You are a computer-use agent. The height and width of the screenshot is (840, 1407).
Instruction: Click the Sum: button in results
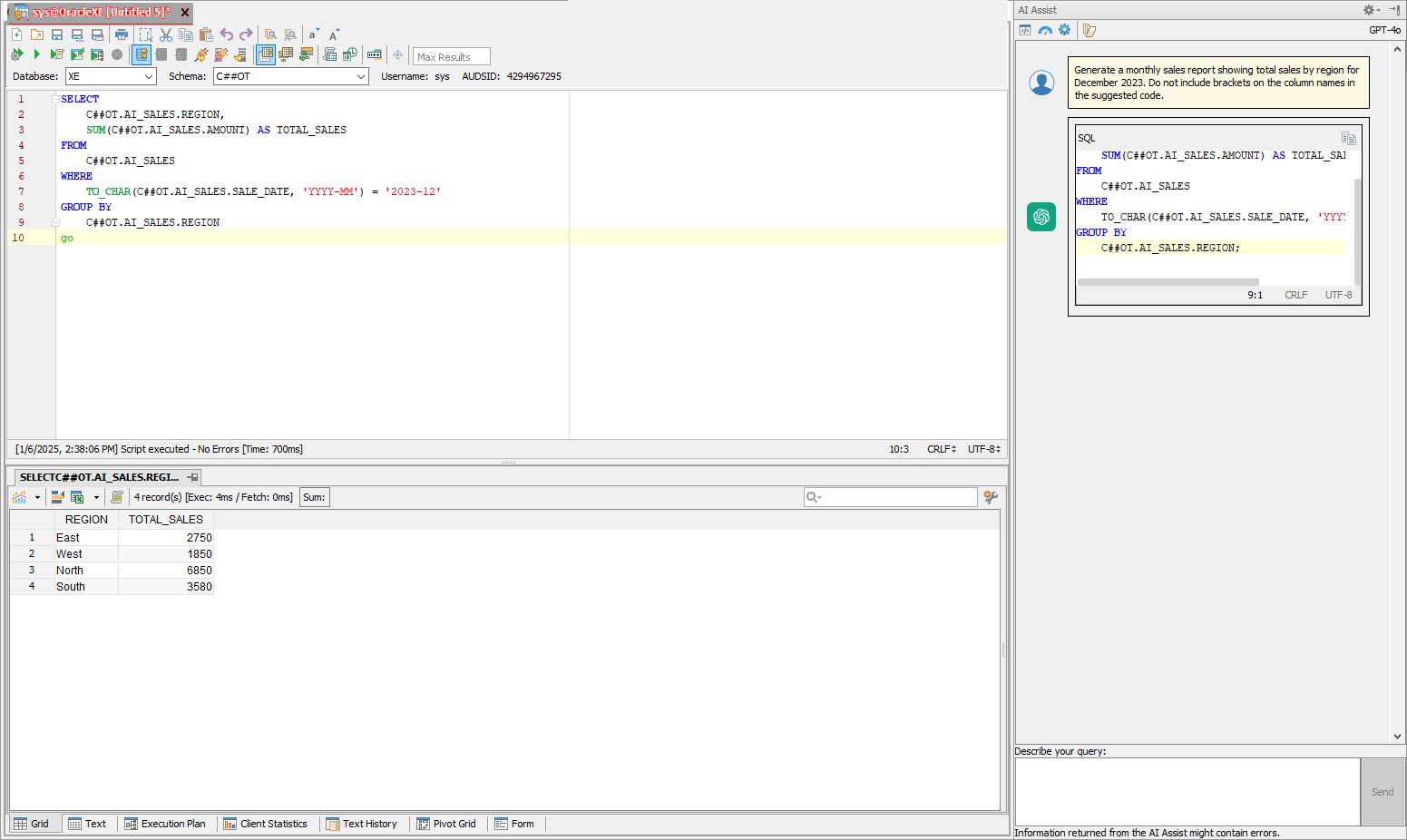point(314,497)
